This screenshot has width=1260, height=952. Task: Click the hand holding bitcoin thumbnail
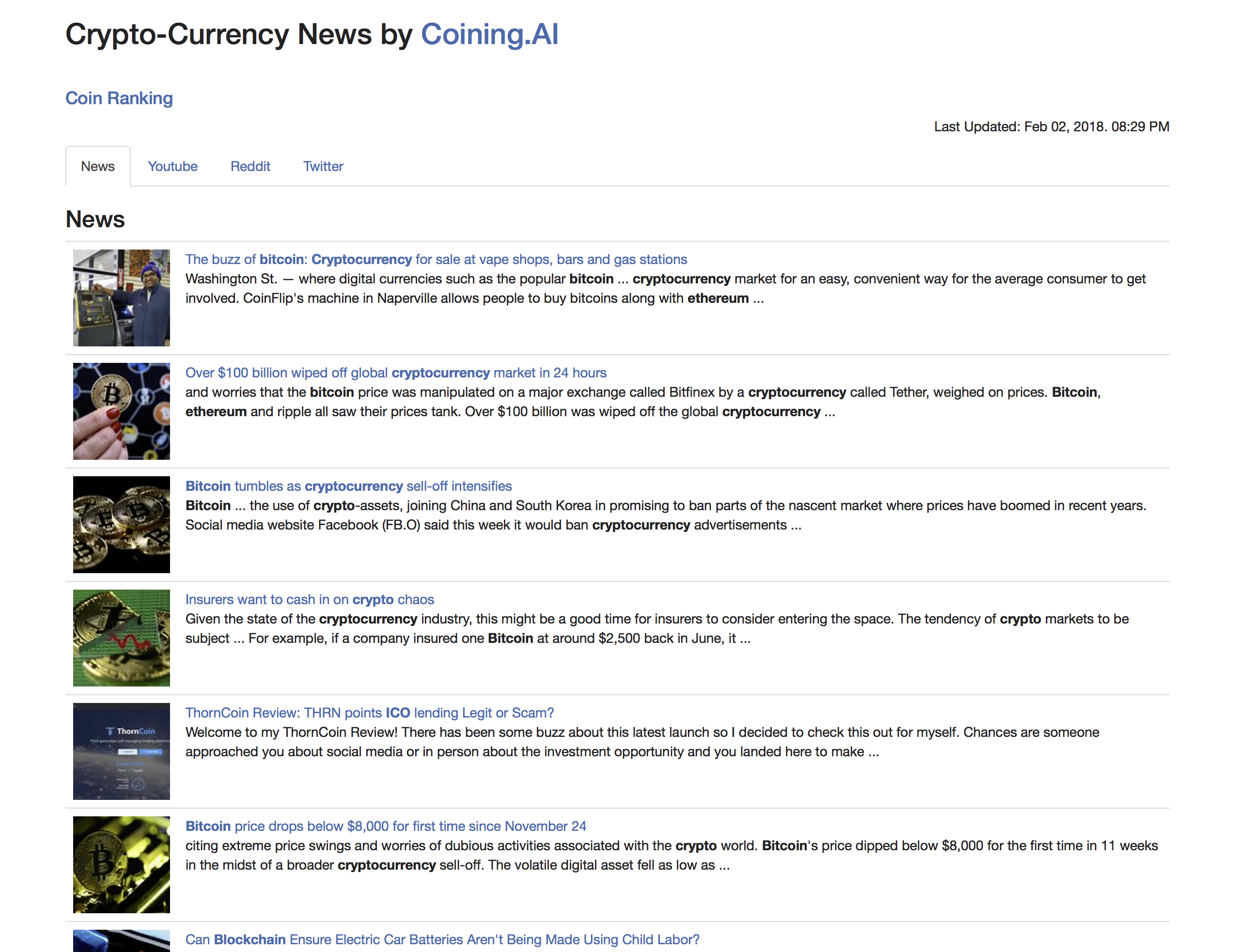point(121,411)
